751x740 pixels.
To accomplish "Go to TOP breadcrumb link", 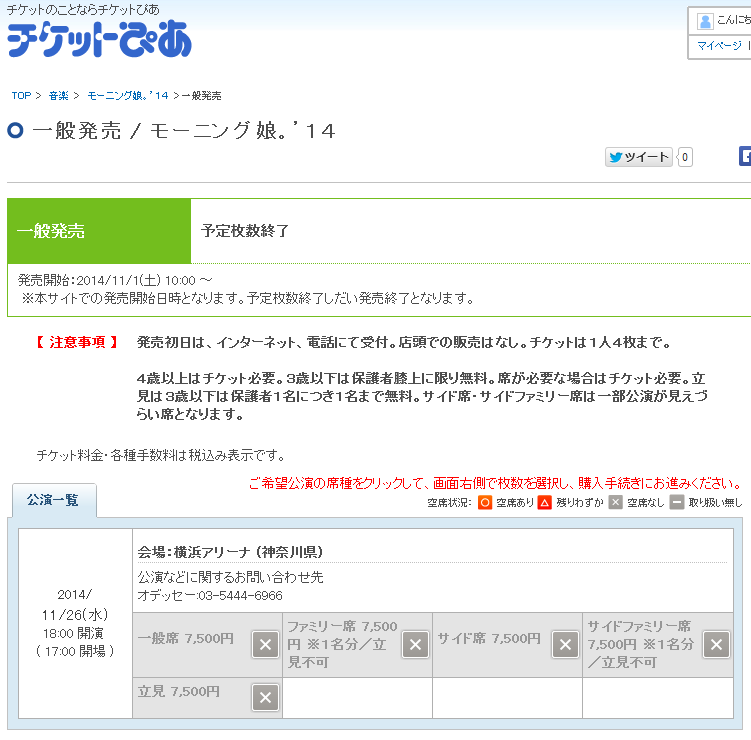I will [x=21, y=95].
